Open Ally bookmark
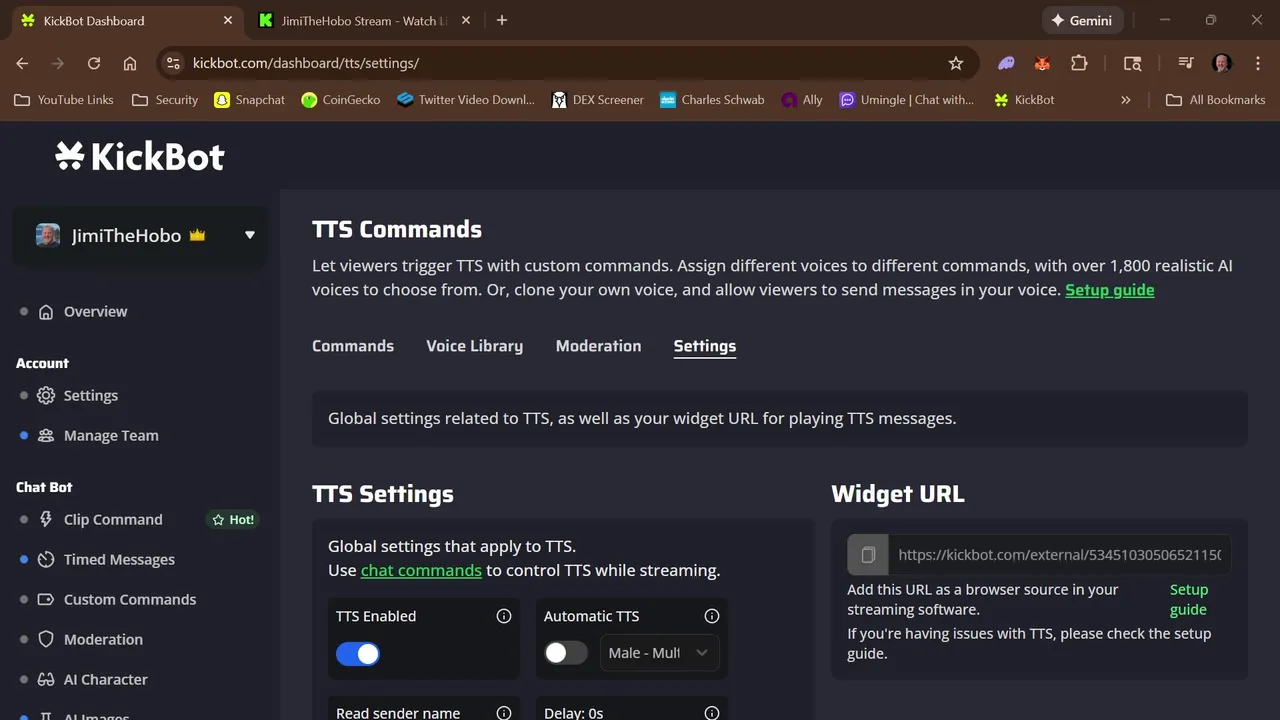 802,100
